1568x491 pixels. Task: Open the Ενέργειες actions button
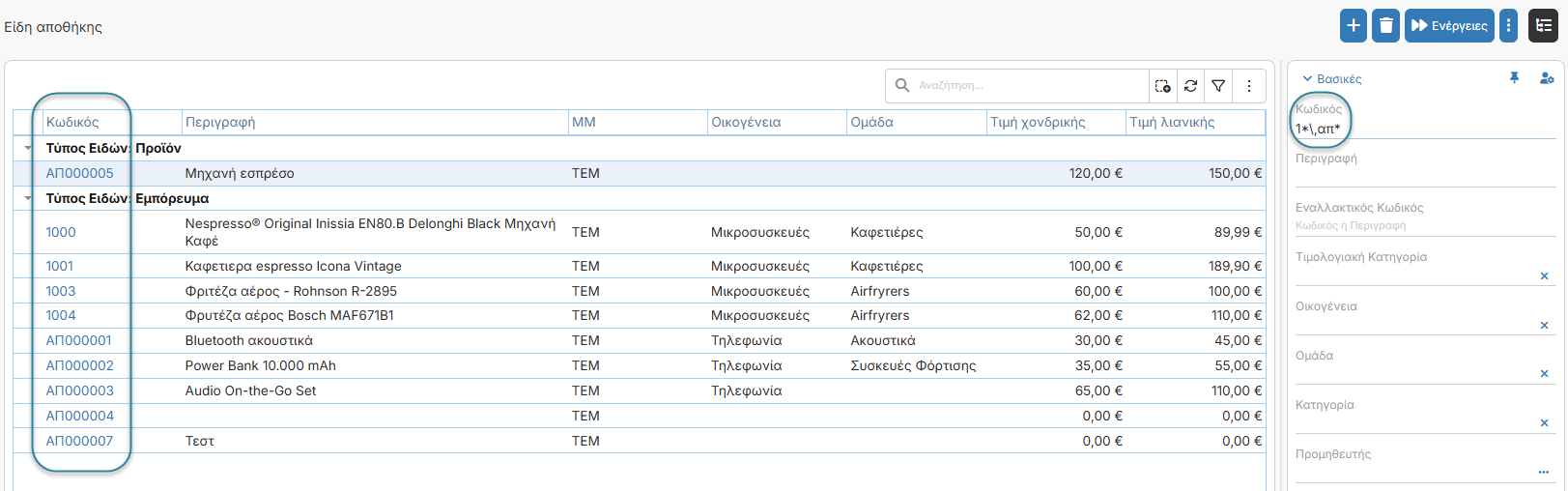point(1449,25)
